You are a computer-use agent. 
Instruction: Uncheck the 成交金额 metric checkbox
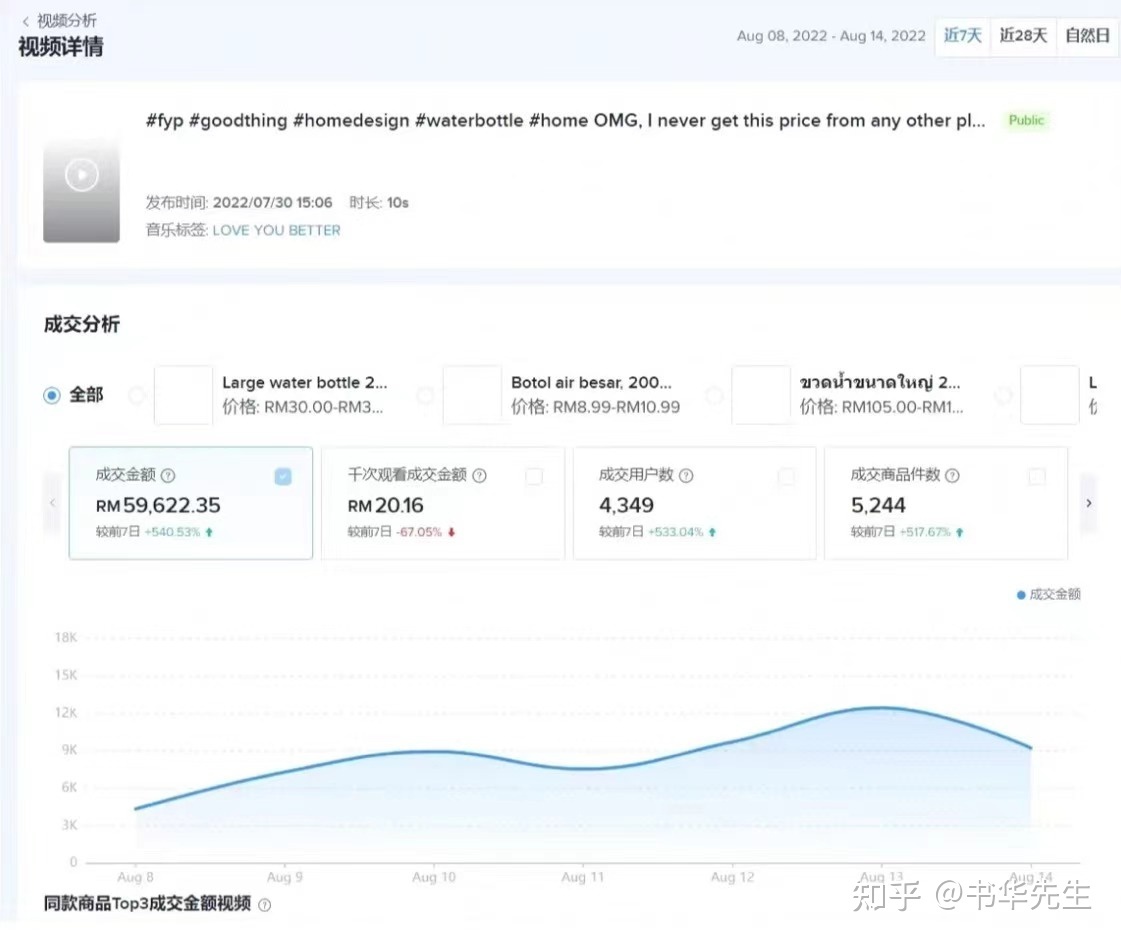[x=282, y=476]
